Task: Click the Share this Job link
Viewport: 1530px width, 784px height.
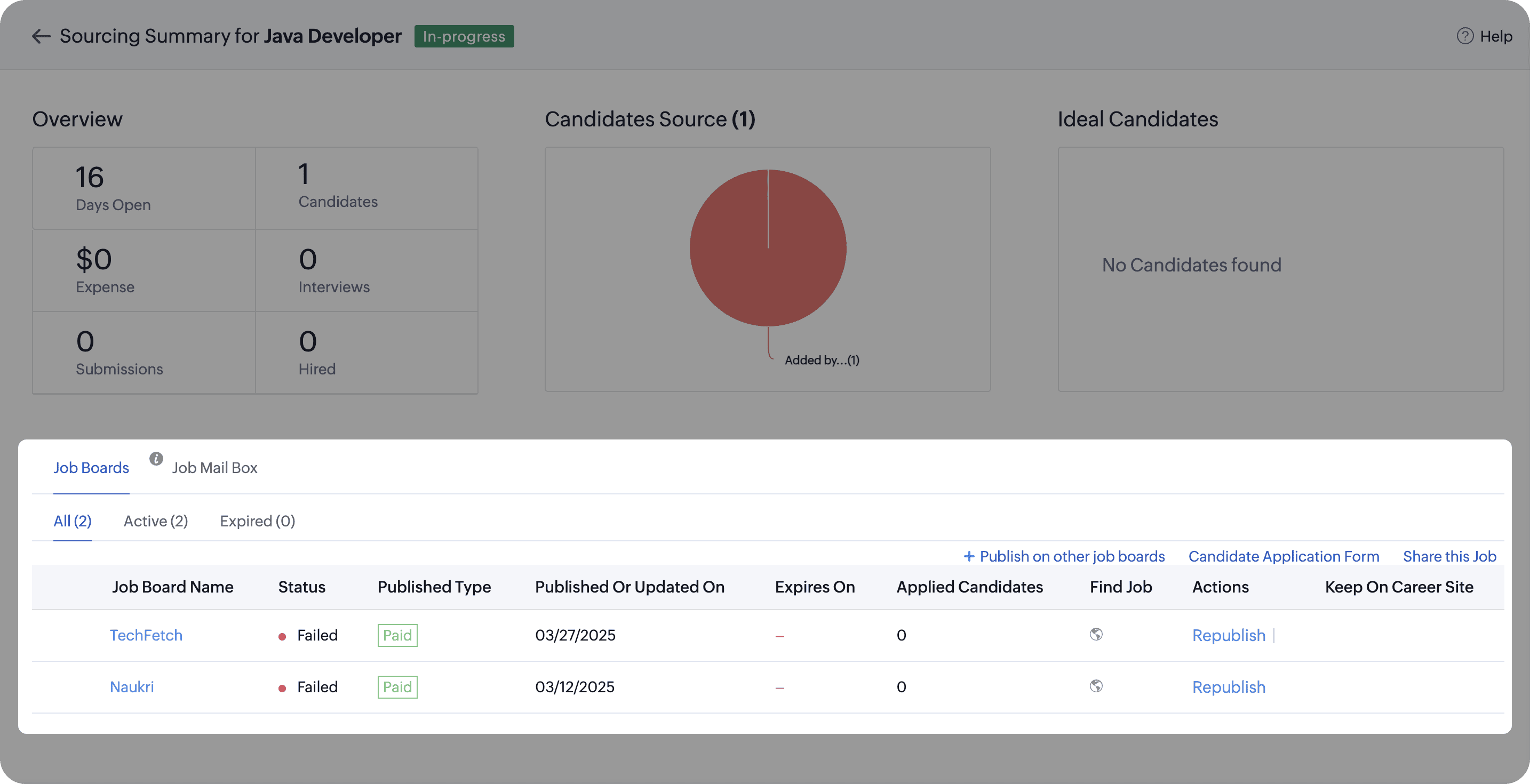Action: point(1449,556)
